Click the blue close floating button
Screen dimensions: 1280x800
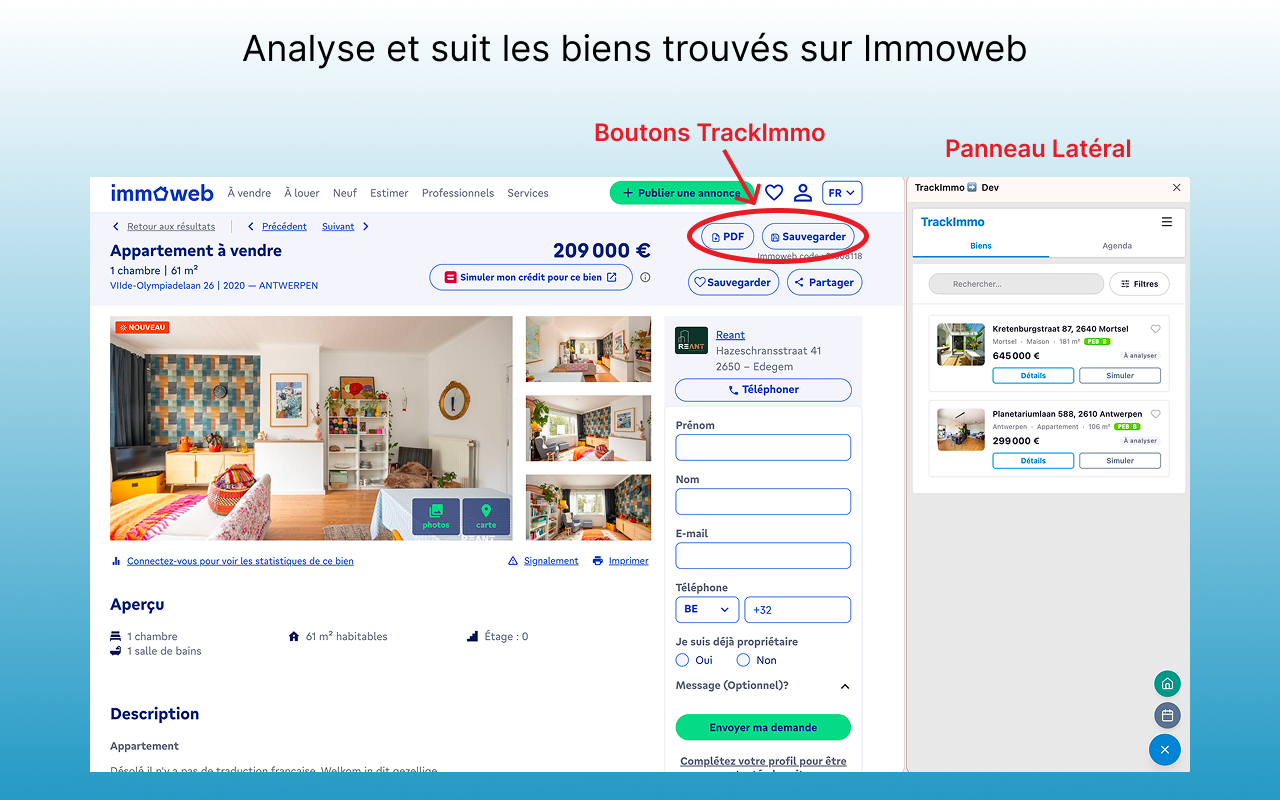[x=1165, y=749]
